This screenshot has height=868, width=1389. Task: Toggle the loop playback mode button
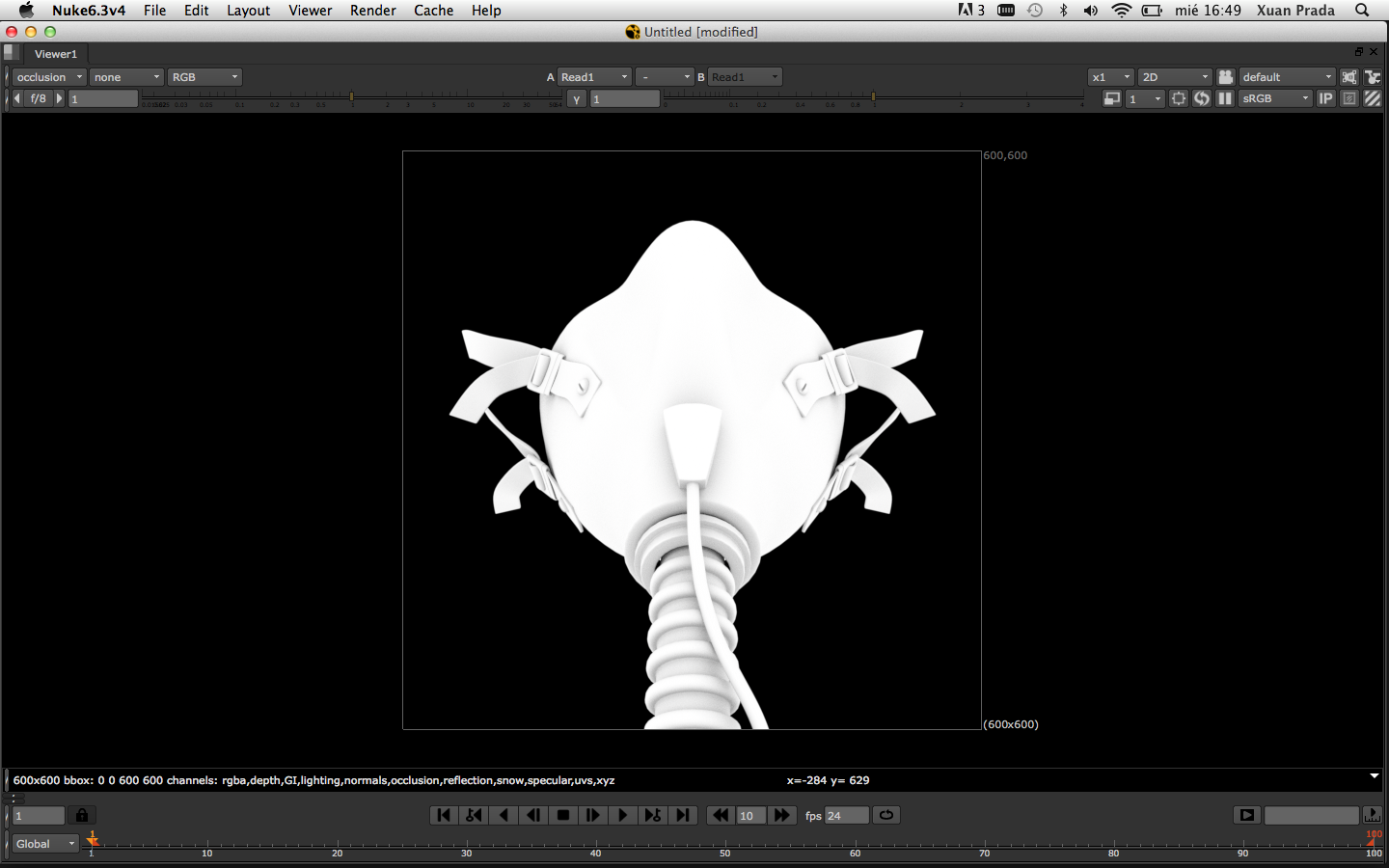point(886,816)
